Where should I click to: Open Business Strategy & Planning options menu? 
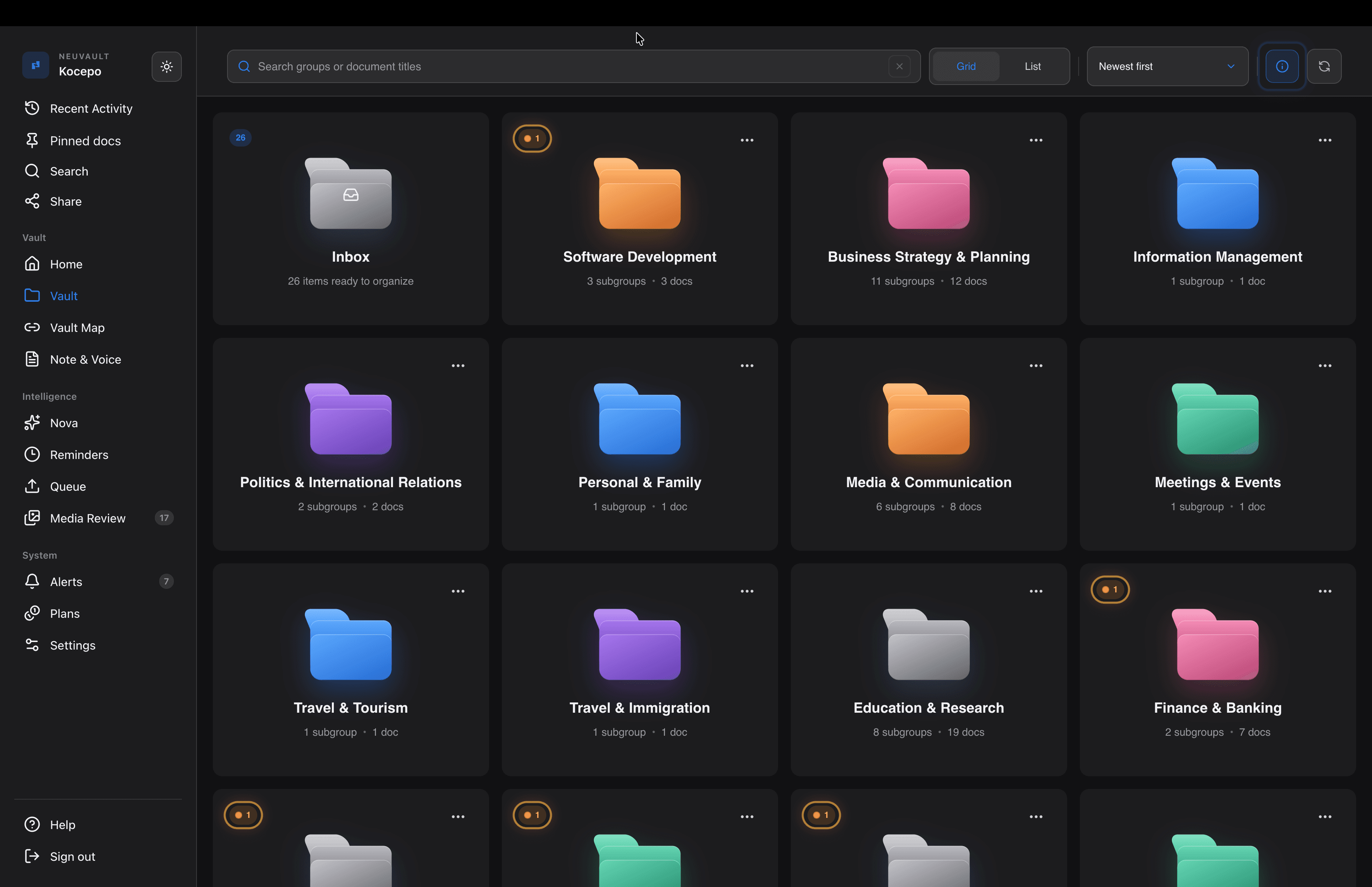tap(1036, 140)
